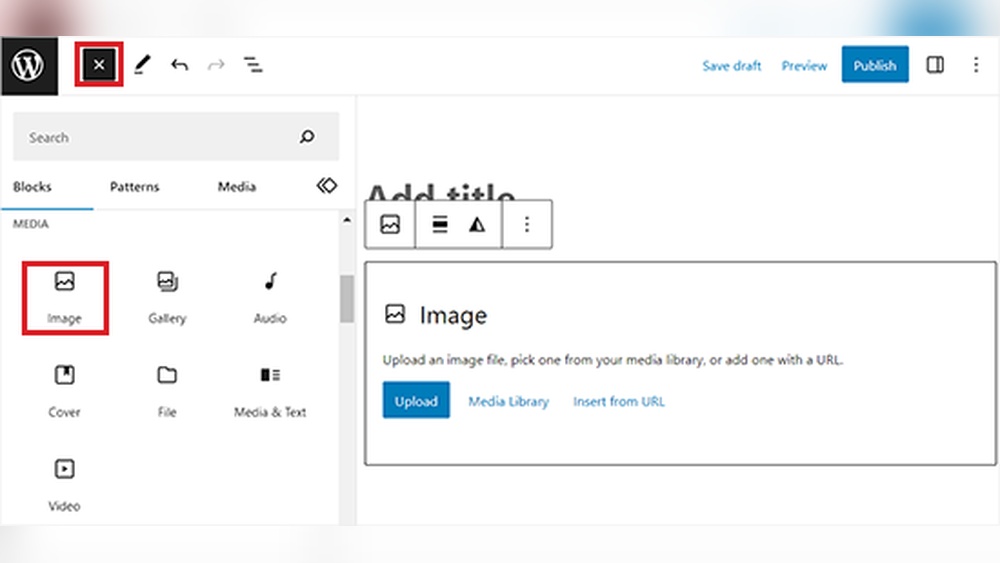Viewport: 1000px width, 563px height.
Task: Switch to the Blocks tab
Action: coord(32,187)
